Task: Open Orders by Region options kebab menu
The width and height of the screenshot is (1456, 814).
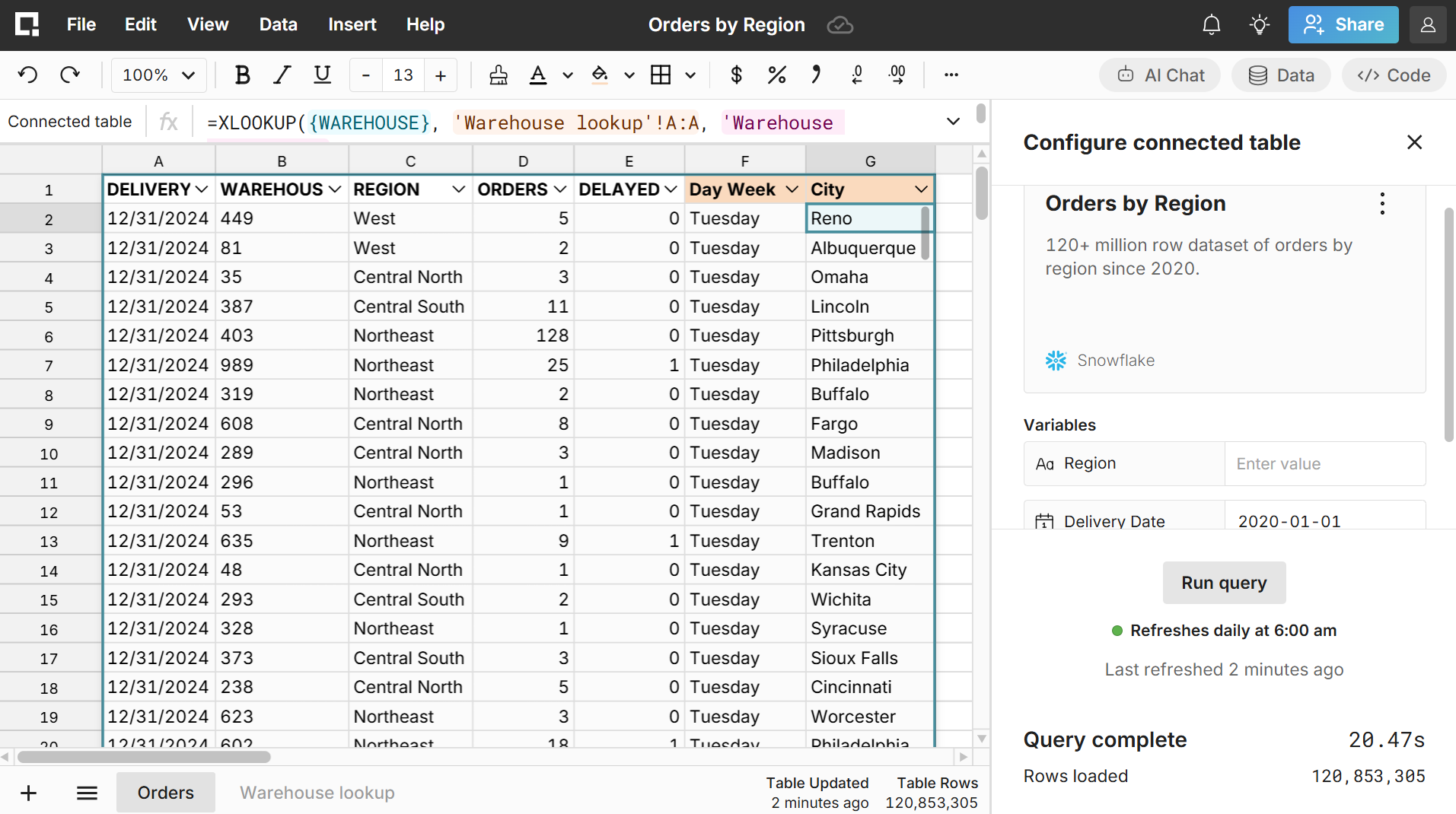Action: pyautogui.click(x=1382, y=204)
